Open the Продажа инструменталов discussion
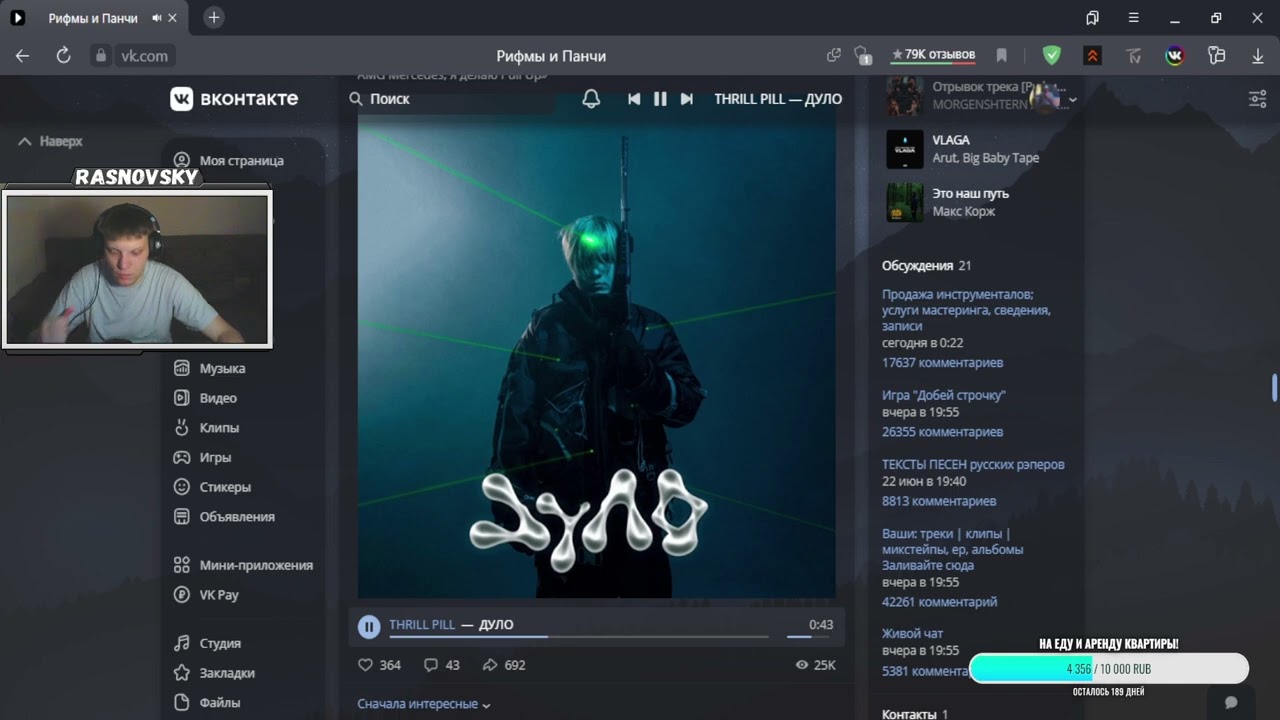 coord(966,310)
